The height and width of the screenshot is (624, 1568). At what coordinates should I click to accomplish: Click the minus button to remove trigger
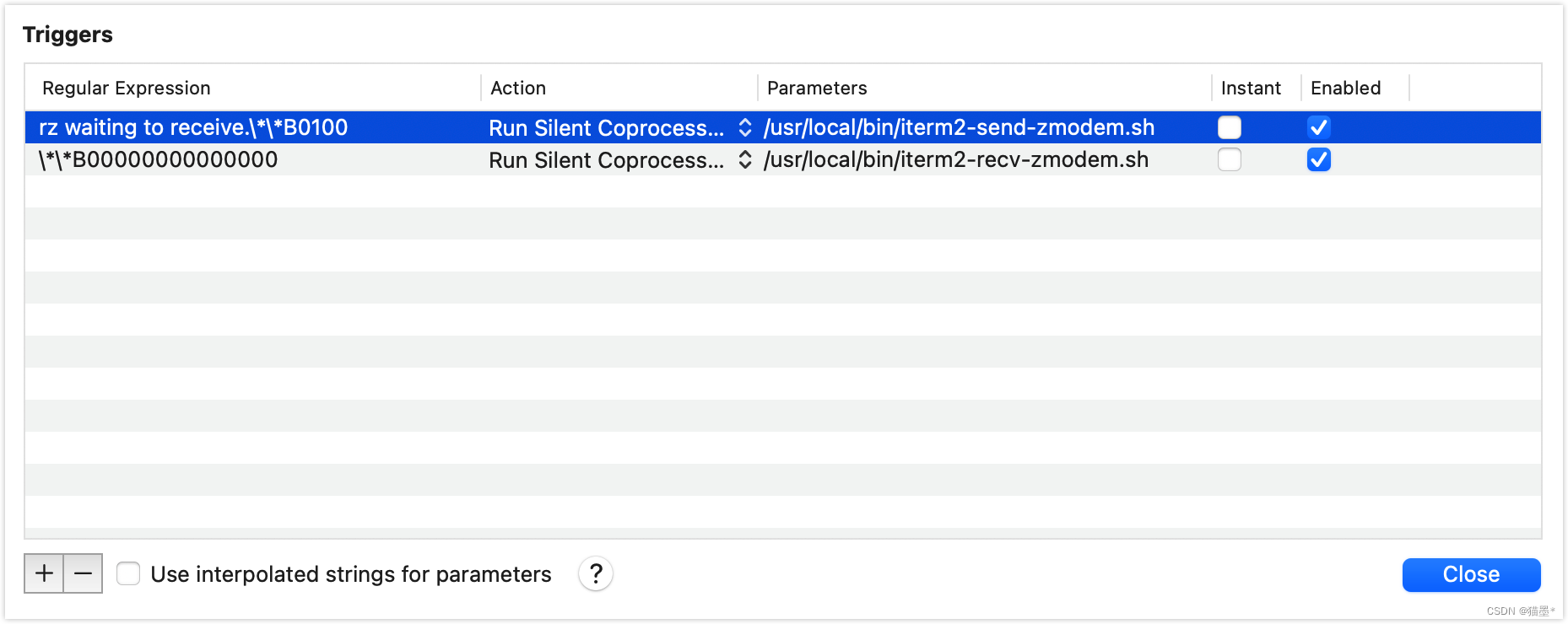pyautogui.click(x=83, y=573)
